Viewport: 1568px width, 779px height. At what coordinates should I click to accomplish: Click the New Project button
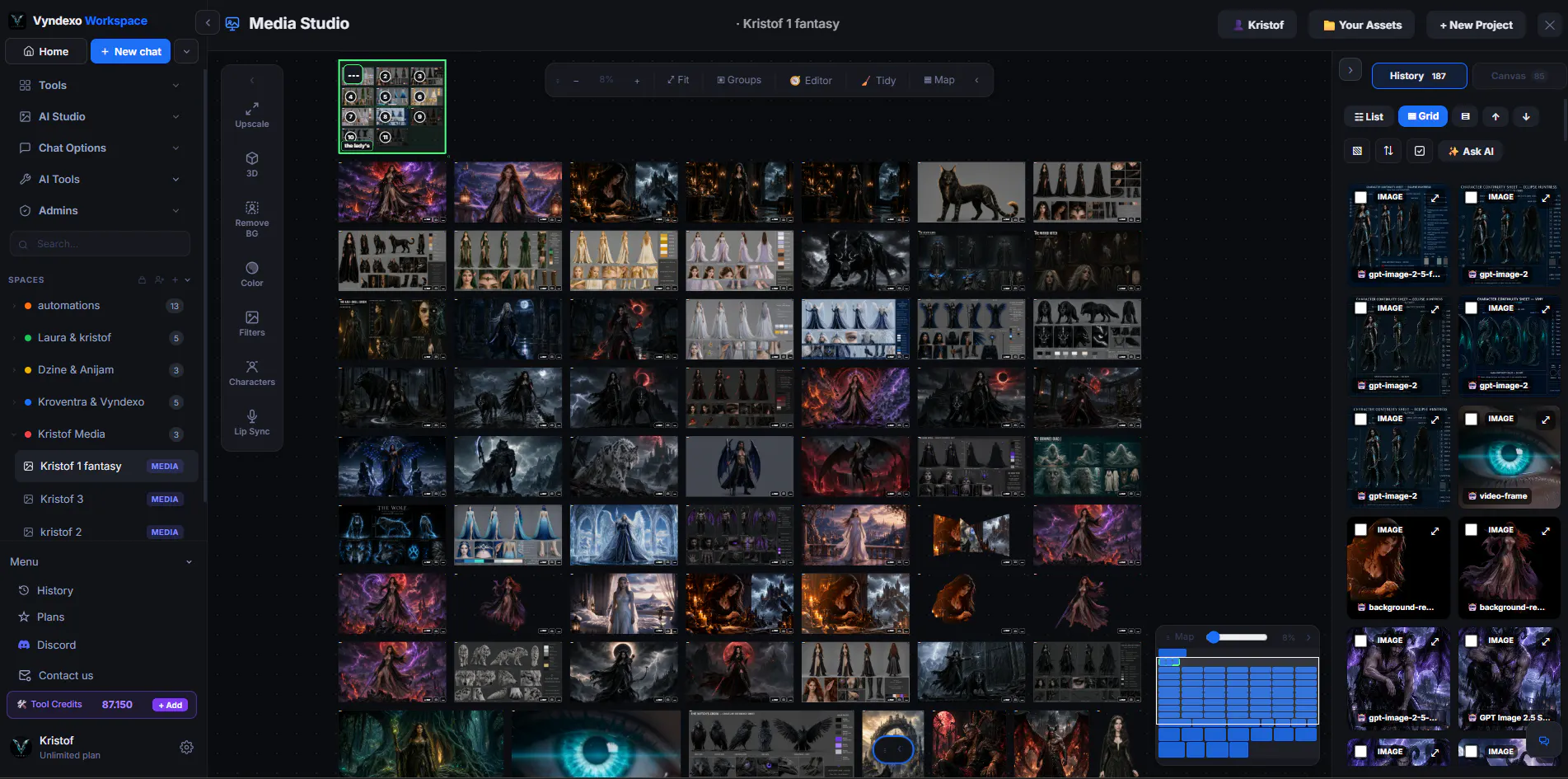coord(1476,25)
